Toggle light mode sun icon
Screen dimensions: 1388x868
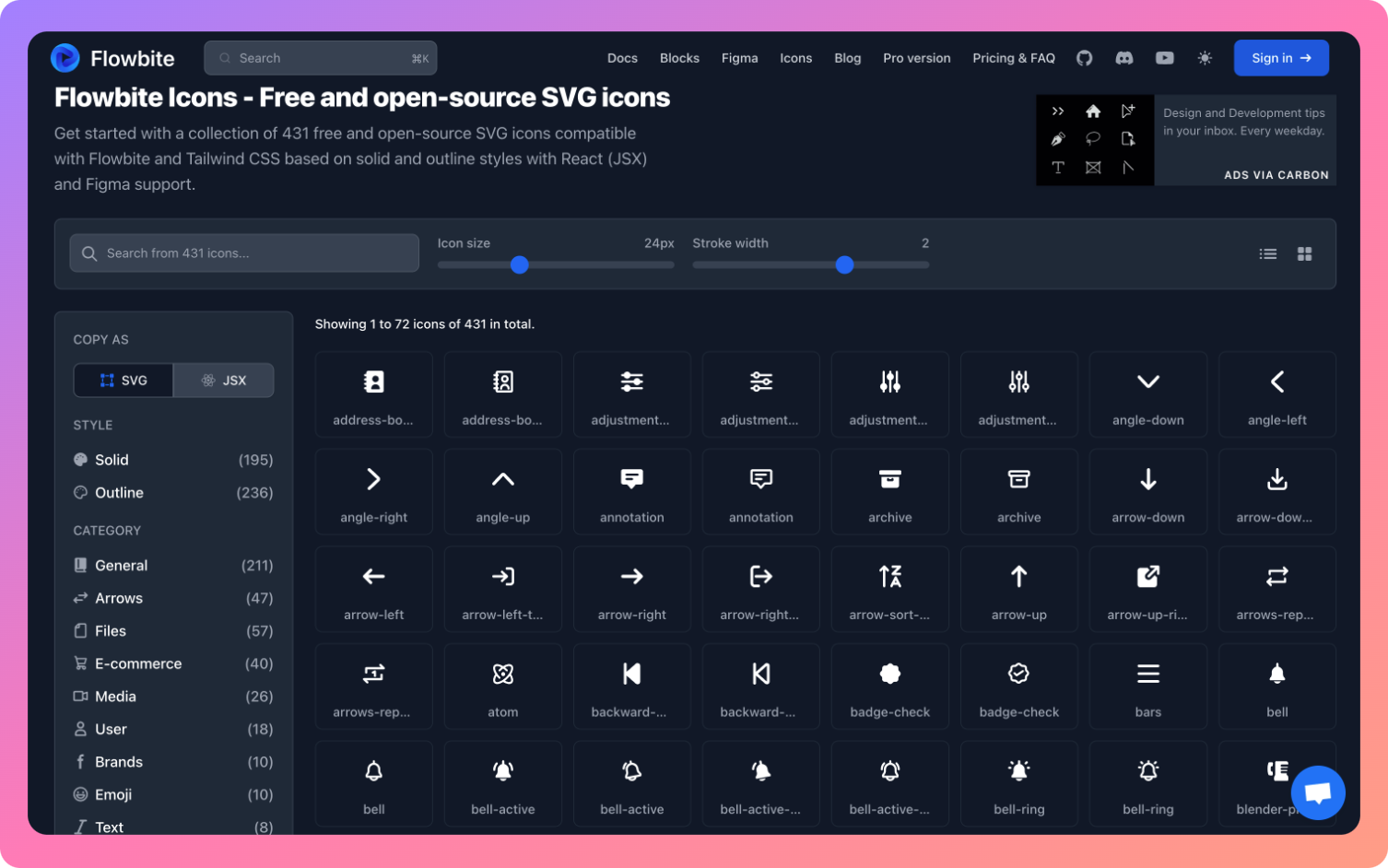point(1205,58)
